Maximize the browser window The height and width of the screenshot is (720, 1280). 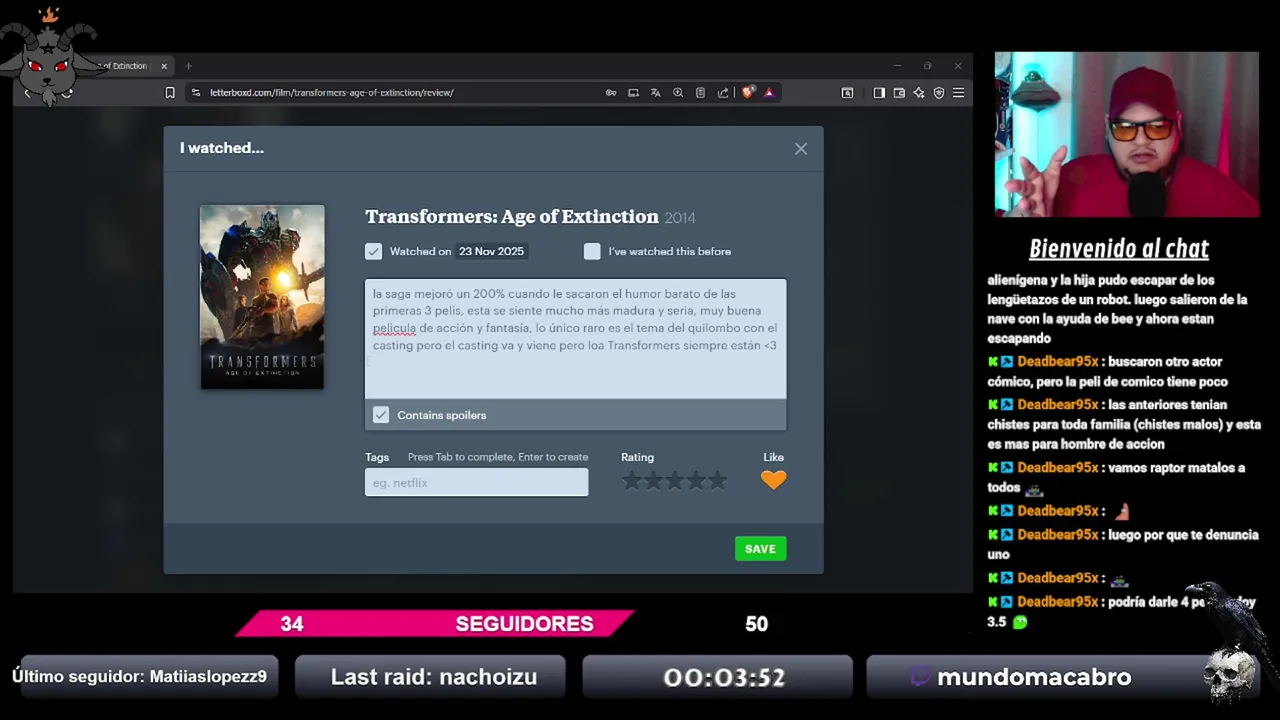tap(928, 66)
